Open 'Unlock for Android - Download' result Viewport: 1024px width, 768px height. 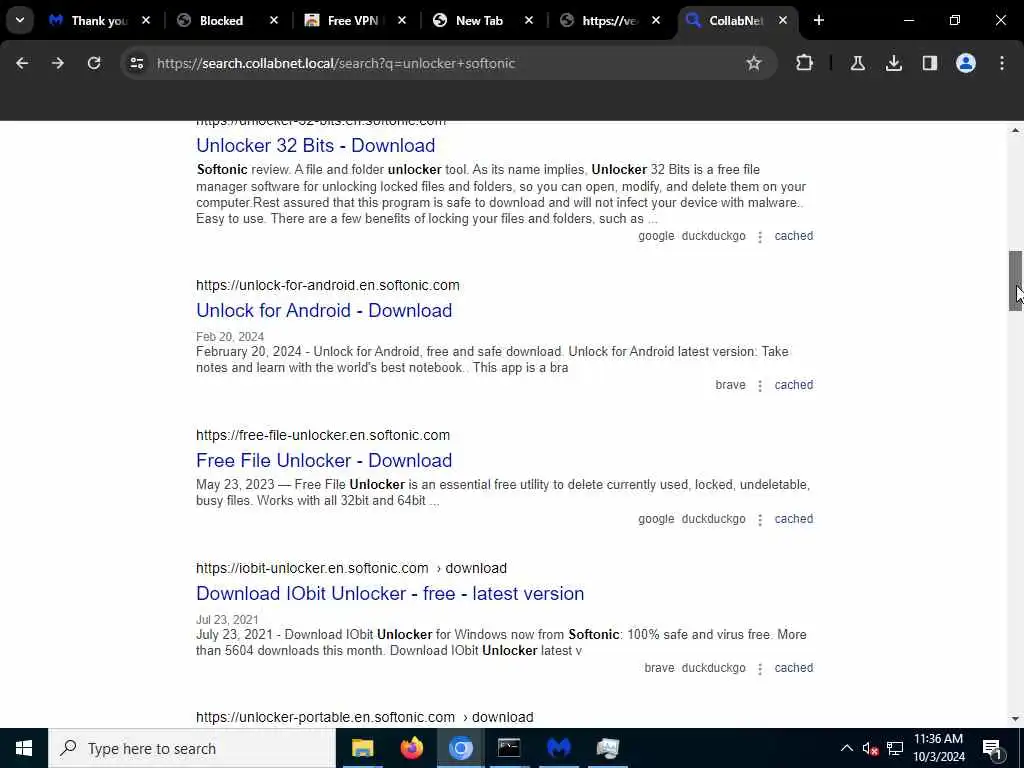(324, 310)
